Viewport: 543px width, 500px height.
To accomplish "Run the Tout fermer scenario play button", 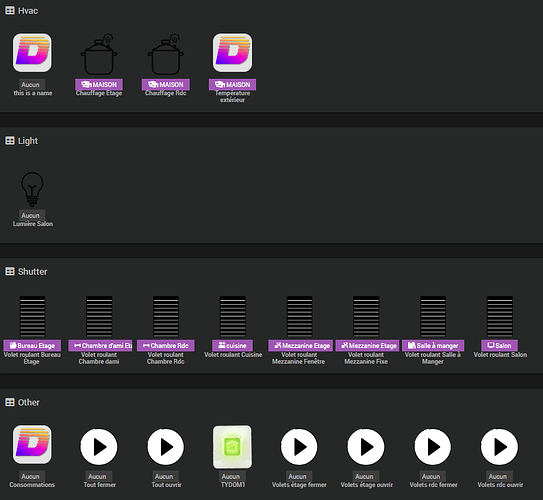I will (x=99, y=447).
